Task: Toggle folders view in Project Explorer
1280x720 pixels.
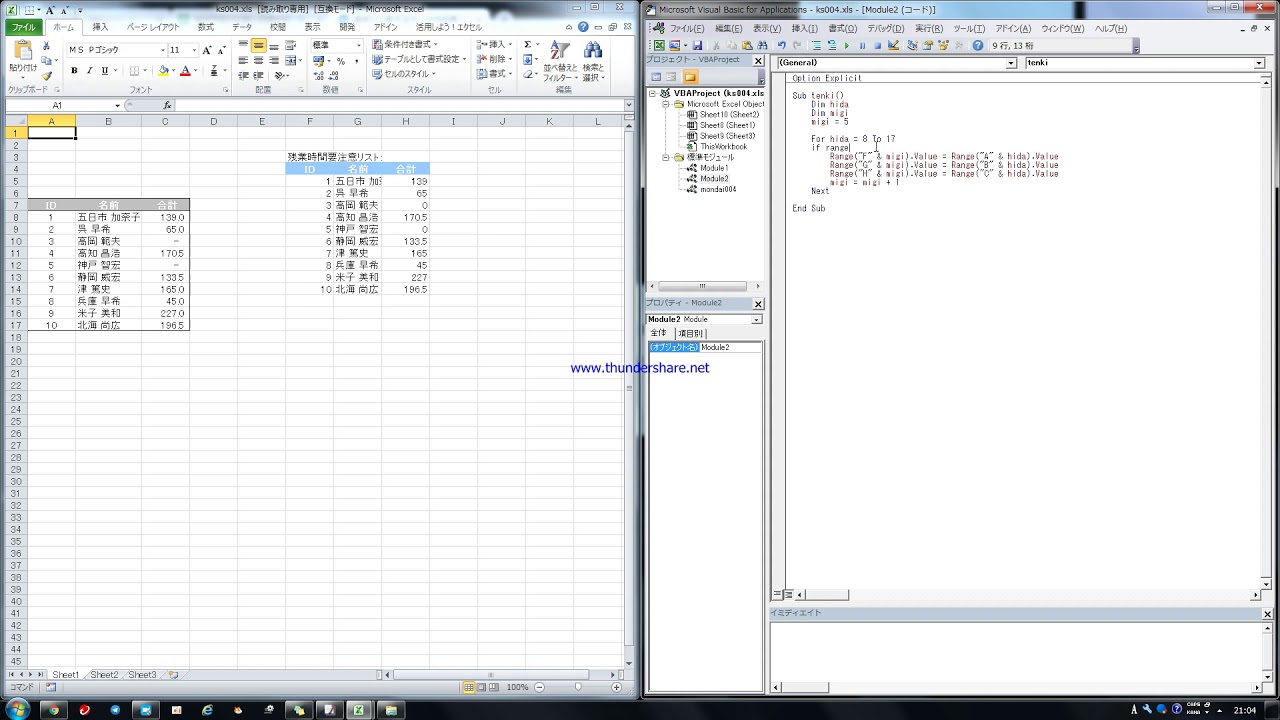Action: pyautogui.click(x=690, y=77)
